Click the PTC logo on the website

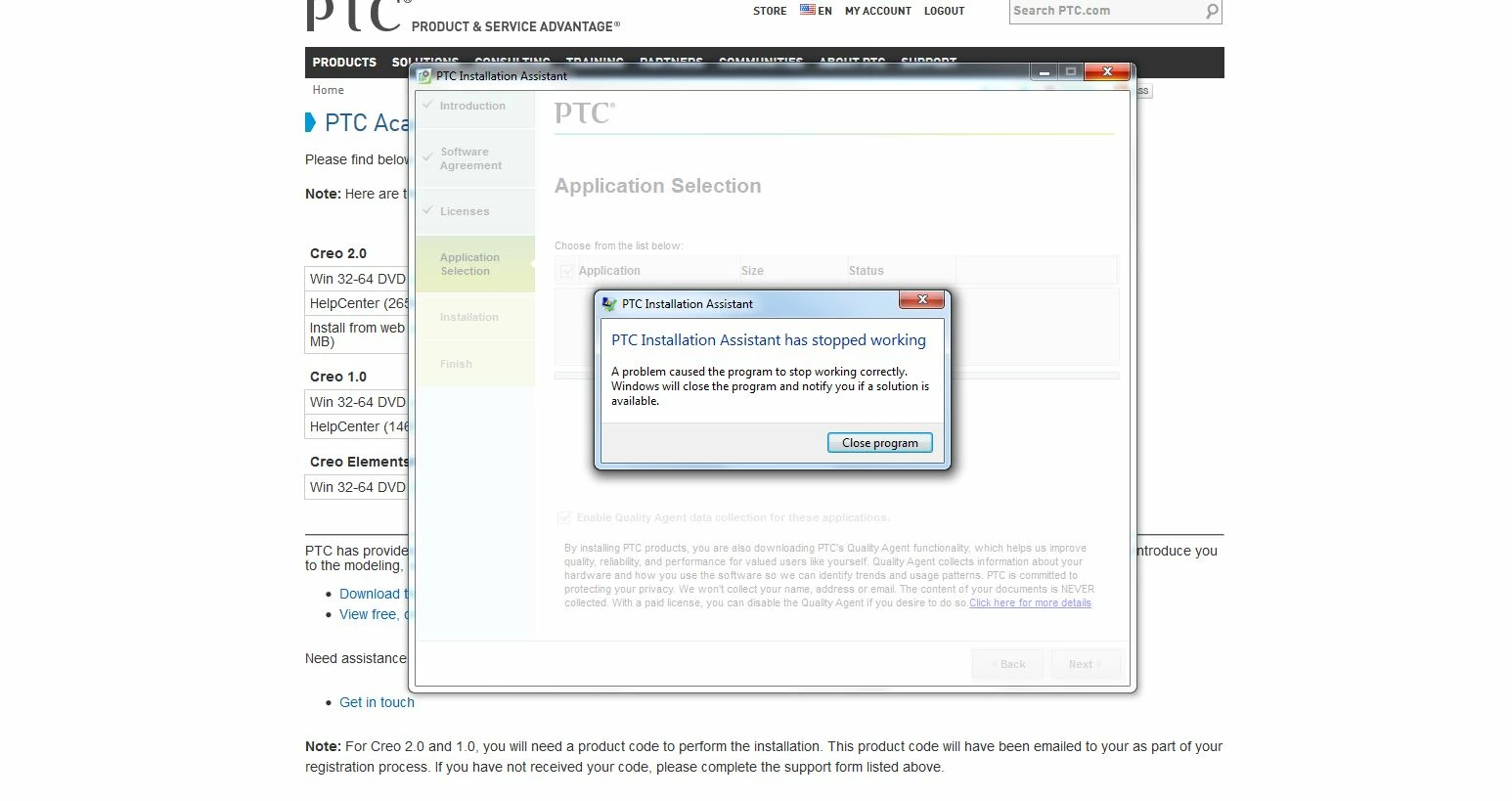tap(358, 15)
